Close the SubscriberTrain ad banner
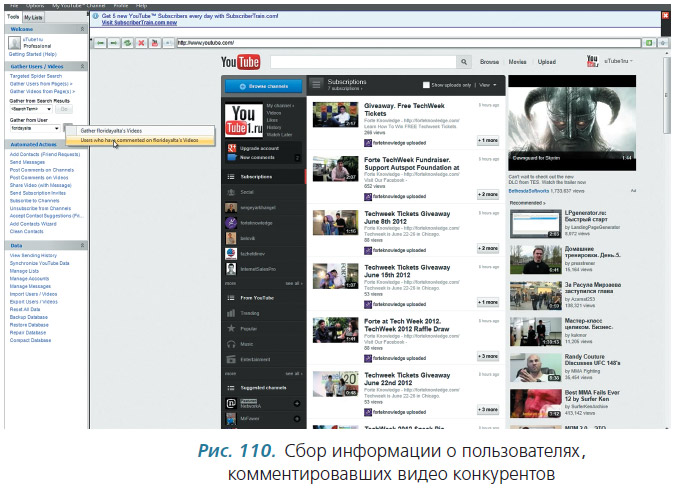This screenshot has height=489, width=677. coord(665,16)
